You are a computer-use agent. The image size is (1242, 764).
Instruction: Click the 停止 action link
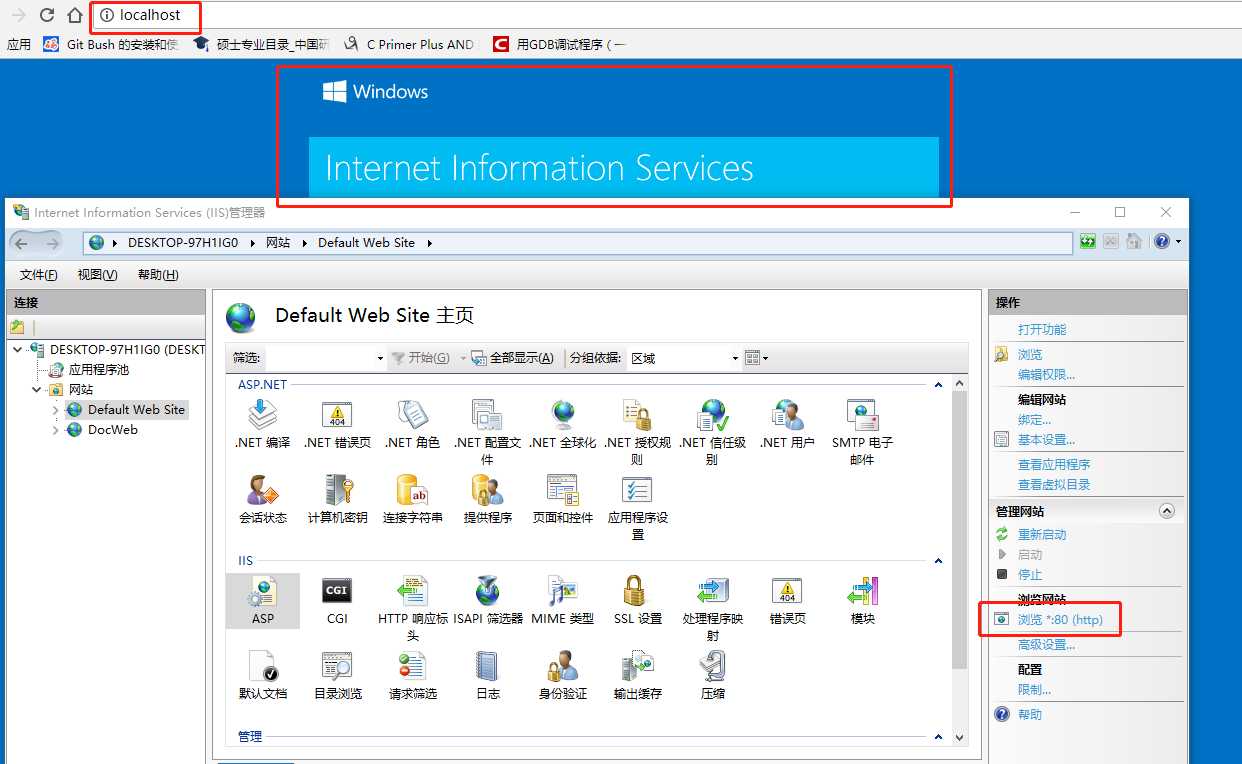[1030, 575]
